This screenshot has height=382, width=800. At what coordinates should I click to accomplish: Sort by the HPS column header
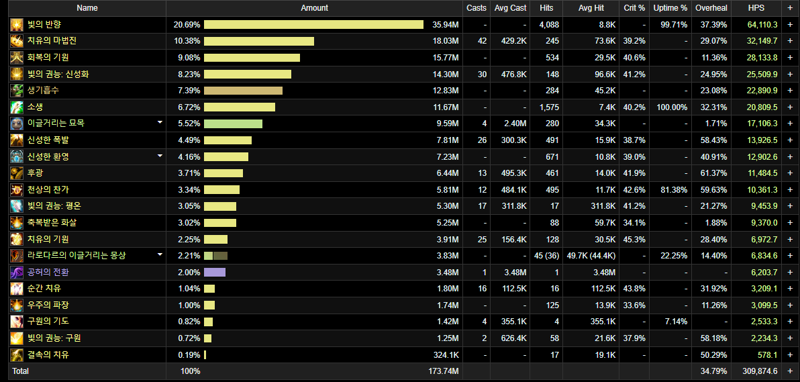[756, 8]
